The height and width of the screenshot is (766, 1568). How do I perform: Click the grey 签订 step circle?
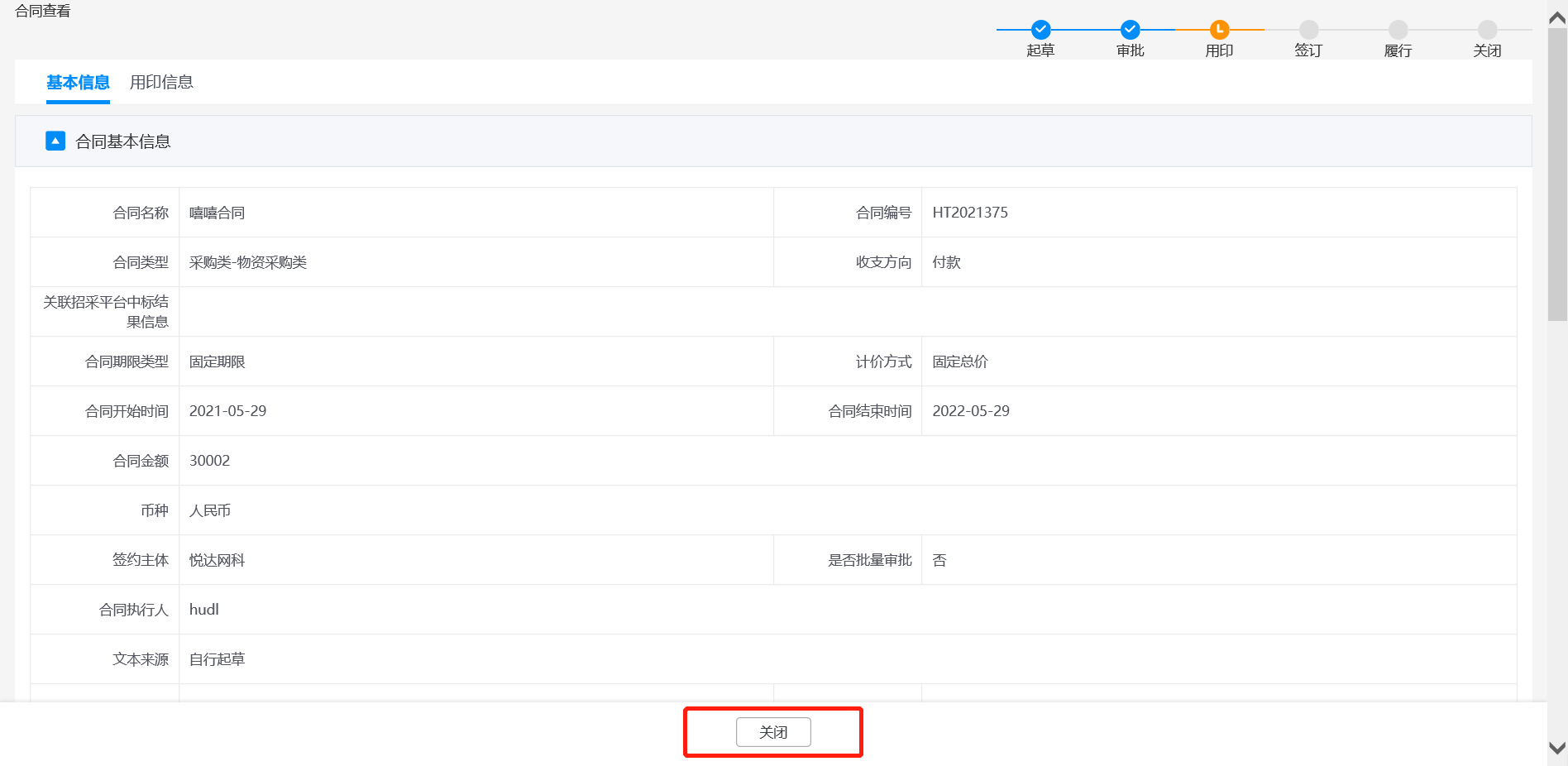pyautogui.click(x=1308, y=30)
